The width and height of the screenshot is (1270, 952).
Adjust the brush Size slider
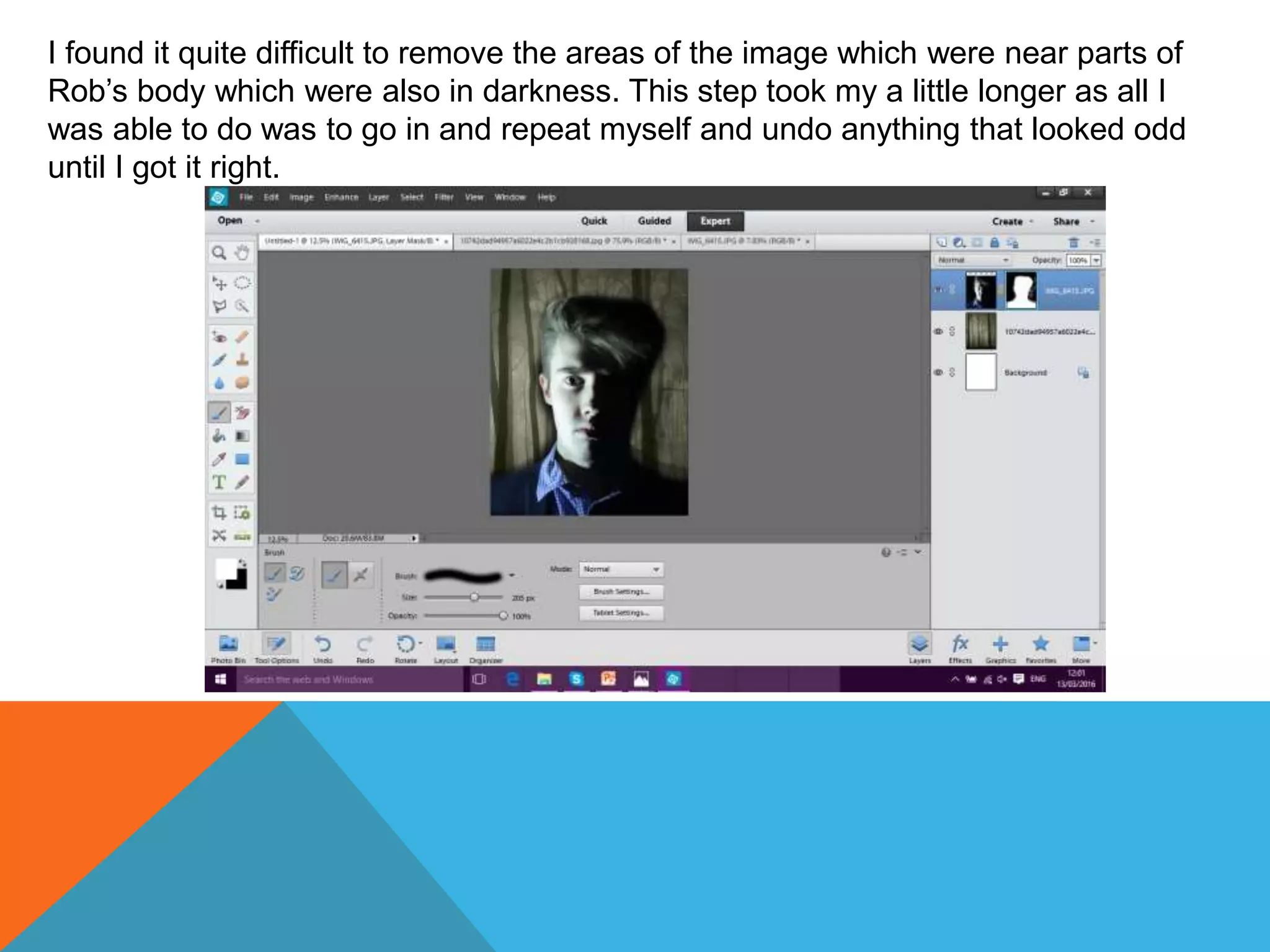tap(474, 597)
